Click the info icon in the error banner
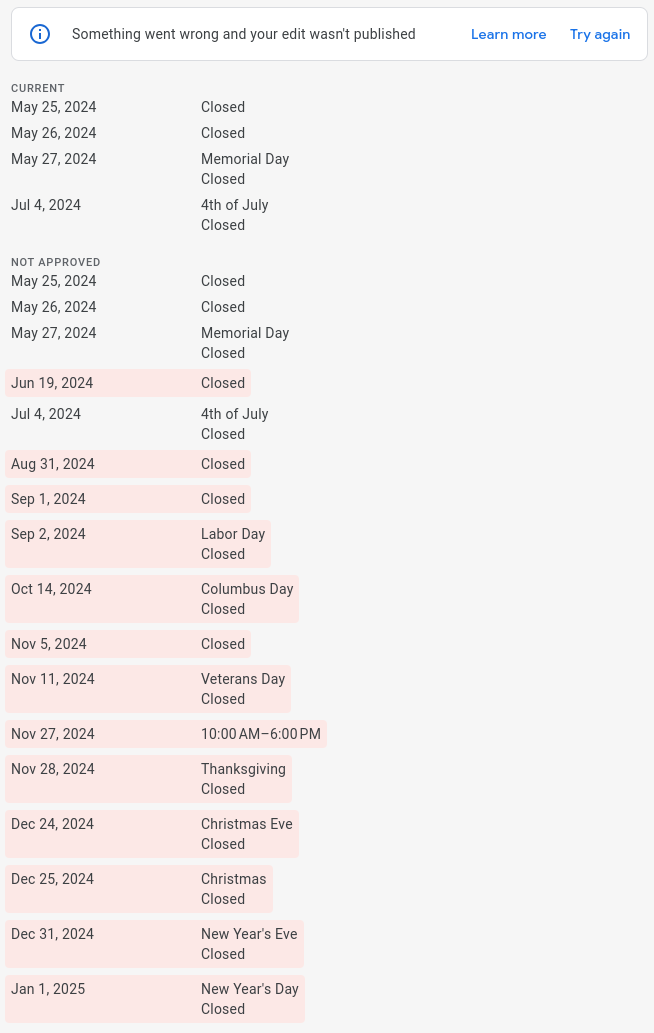The width and height of the screenshot is (654, 1033). pyautogui.click(x=40, y=34)
